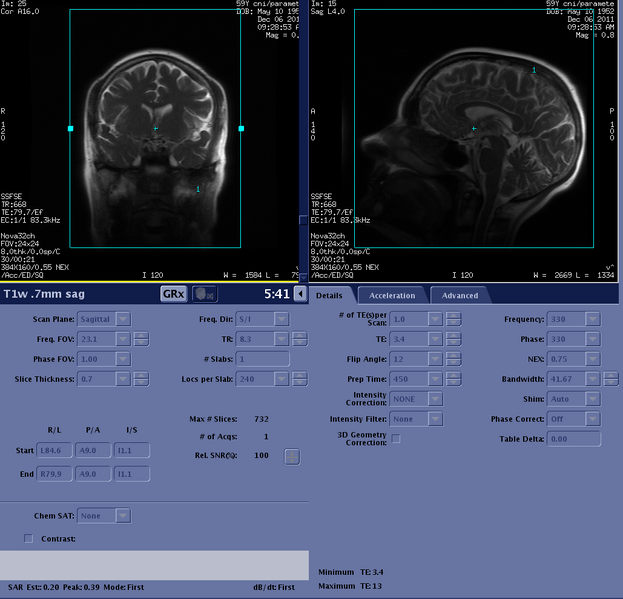Adjust Slice Thickness stepper
Screen dimensions: 623x599
pos(141,379)
